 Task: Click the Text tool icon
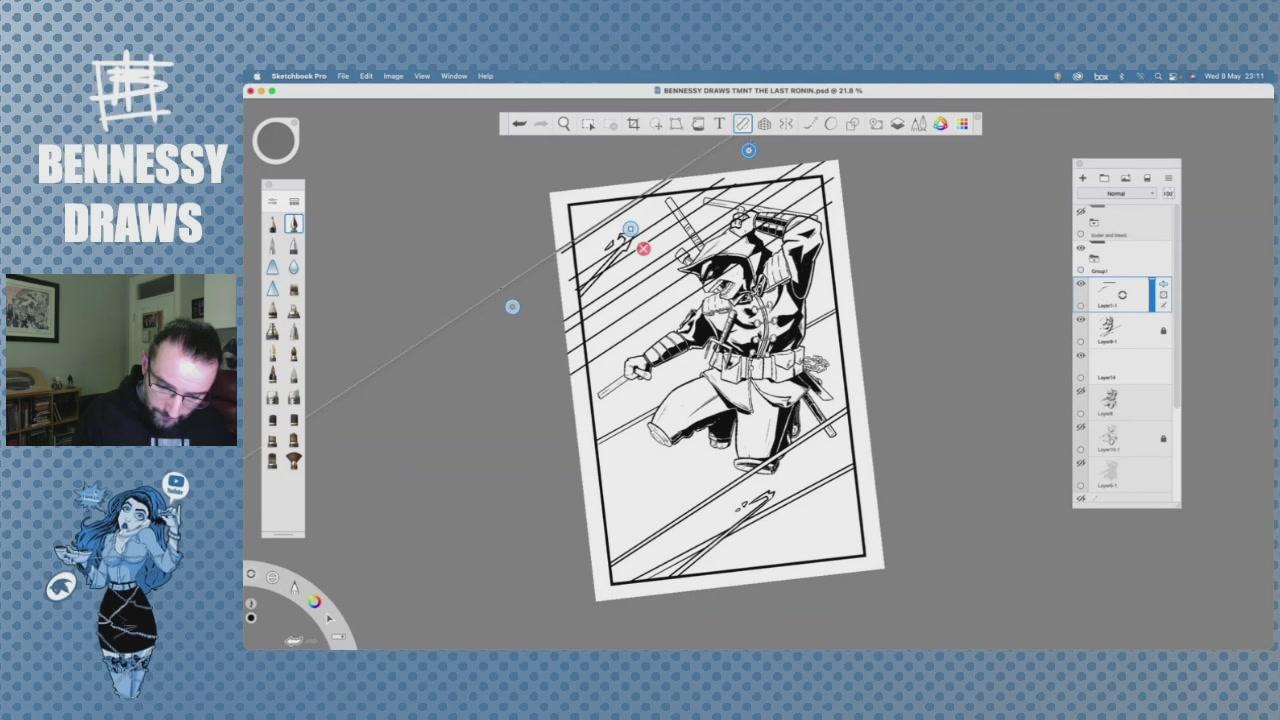[719, 124]
